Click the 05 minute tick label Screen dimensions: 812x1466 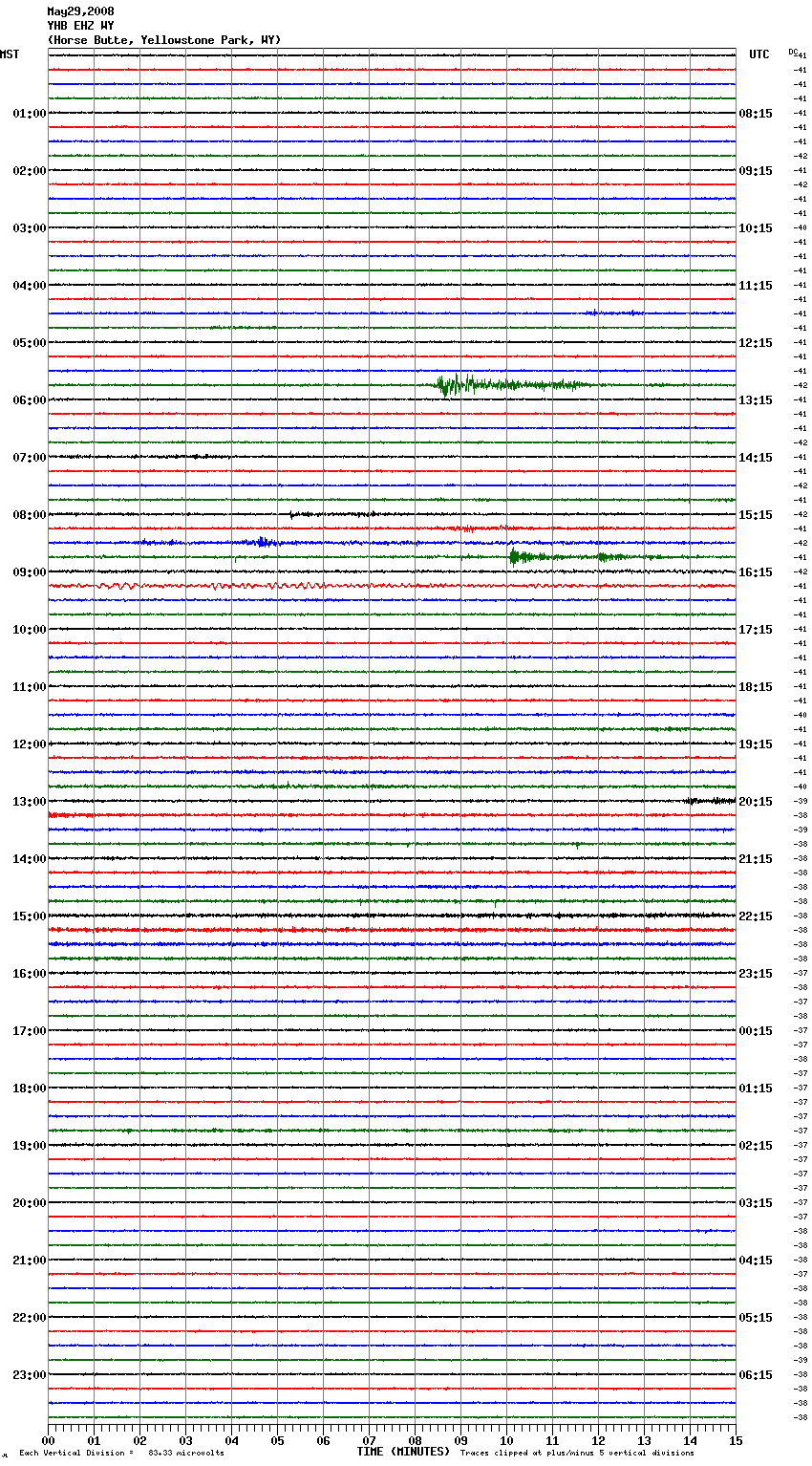point(277,1440)
